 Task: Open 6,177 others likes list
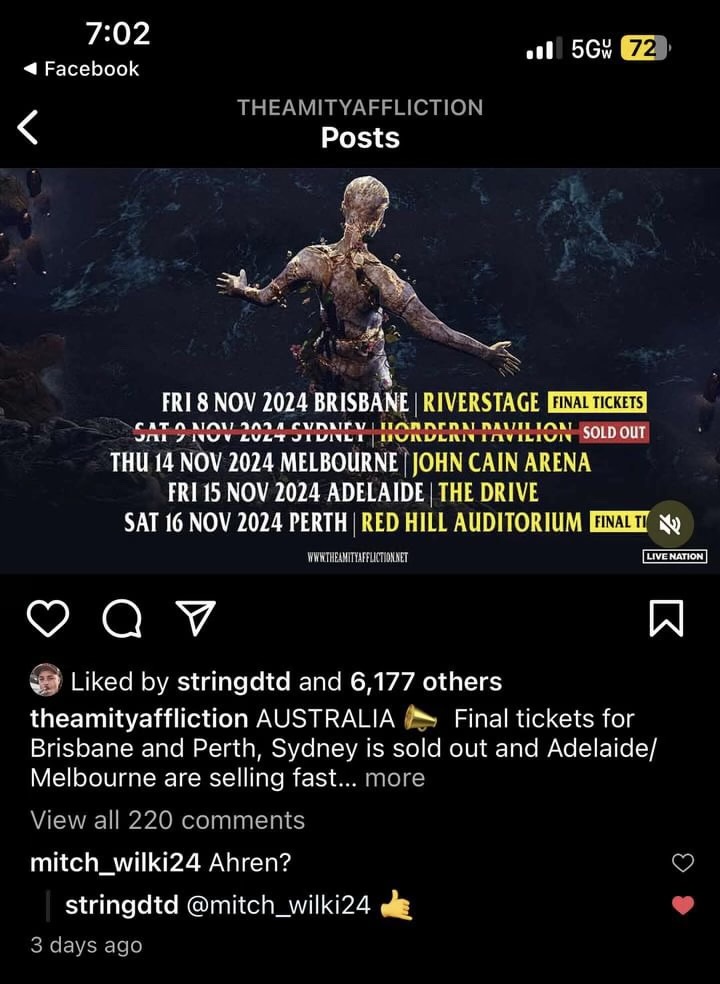coord(426,682)
